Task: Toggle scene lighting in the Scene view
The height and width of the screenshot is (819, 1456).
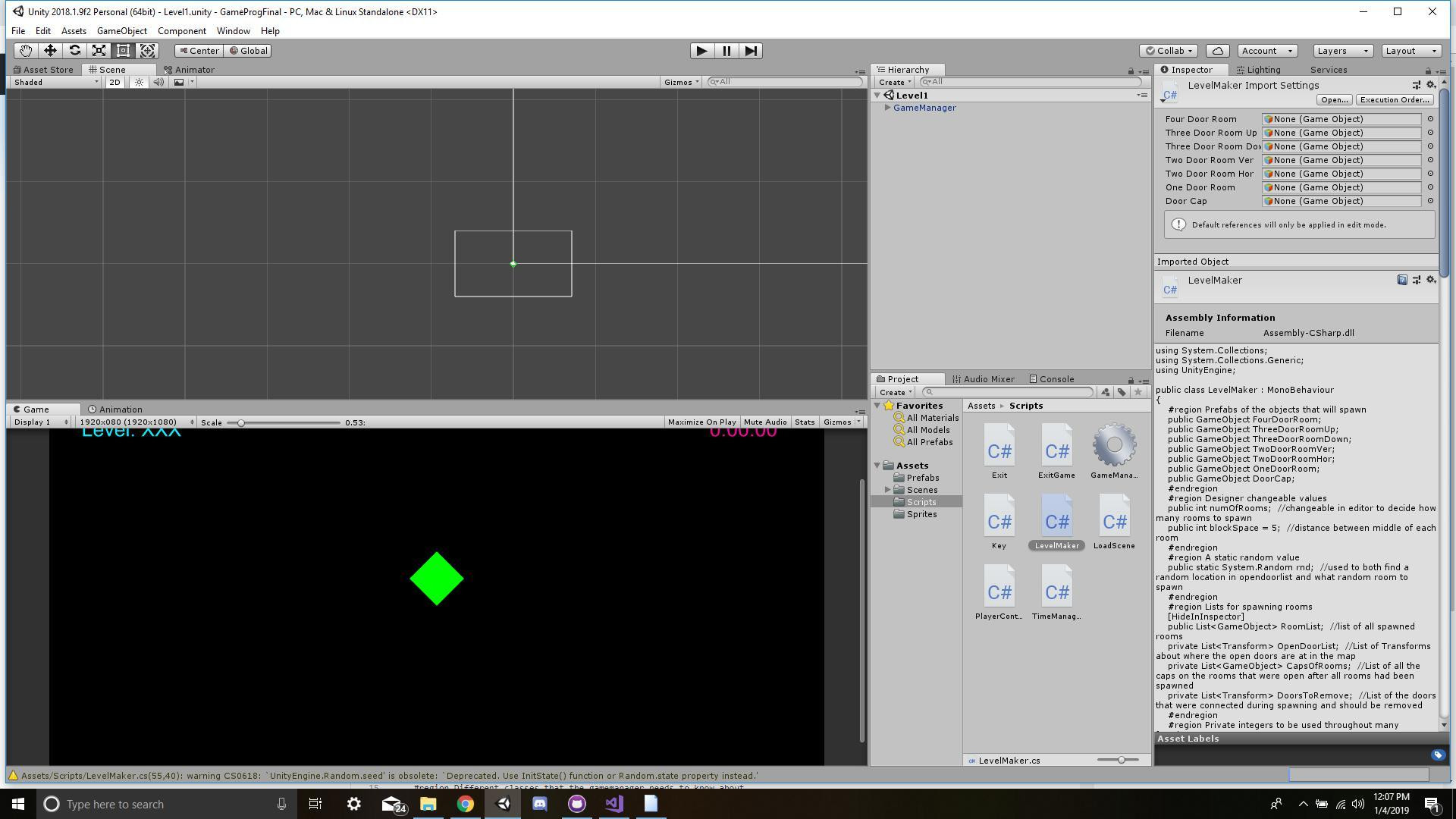Action: click(x=139, y=82)
